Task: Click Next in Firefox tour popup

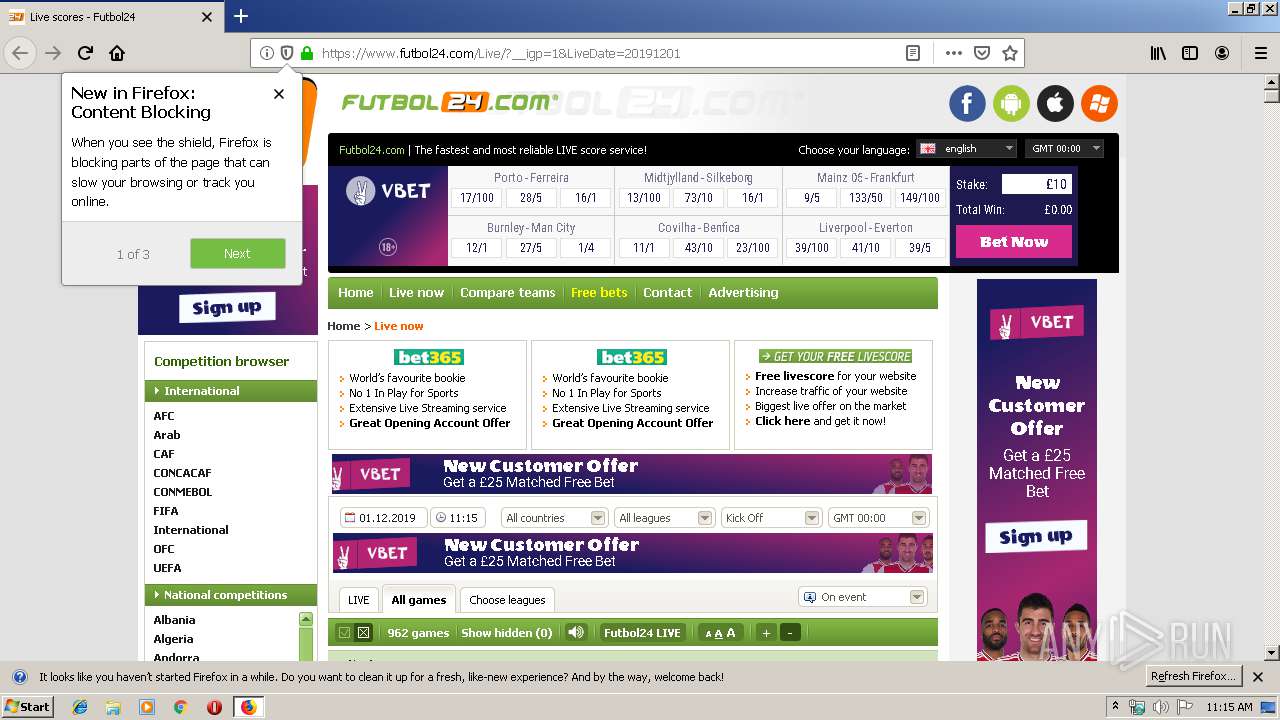Action: point(237,254)
